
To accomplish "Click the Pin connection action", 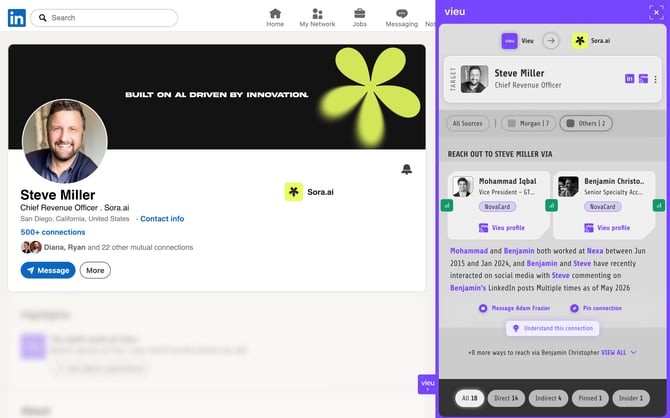I will [x=596, y=308].
